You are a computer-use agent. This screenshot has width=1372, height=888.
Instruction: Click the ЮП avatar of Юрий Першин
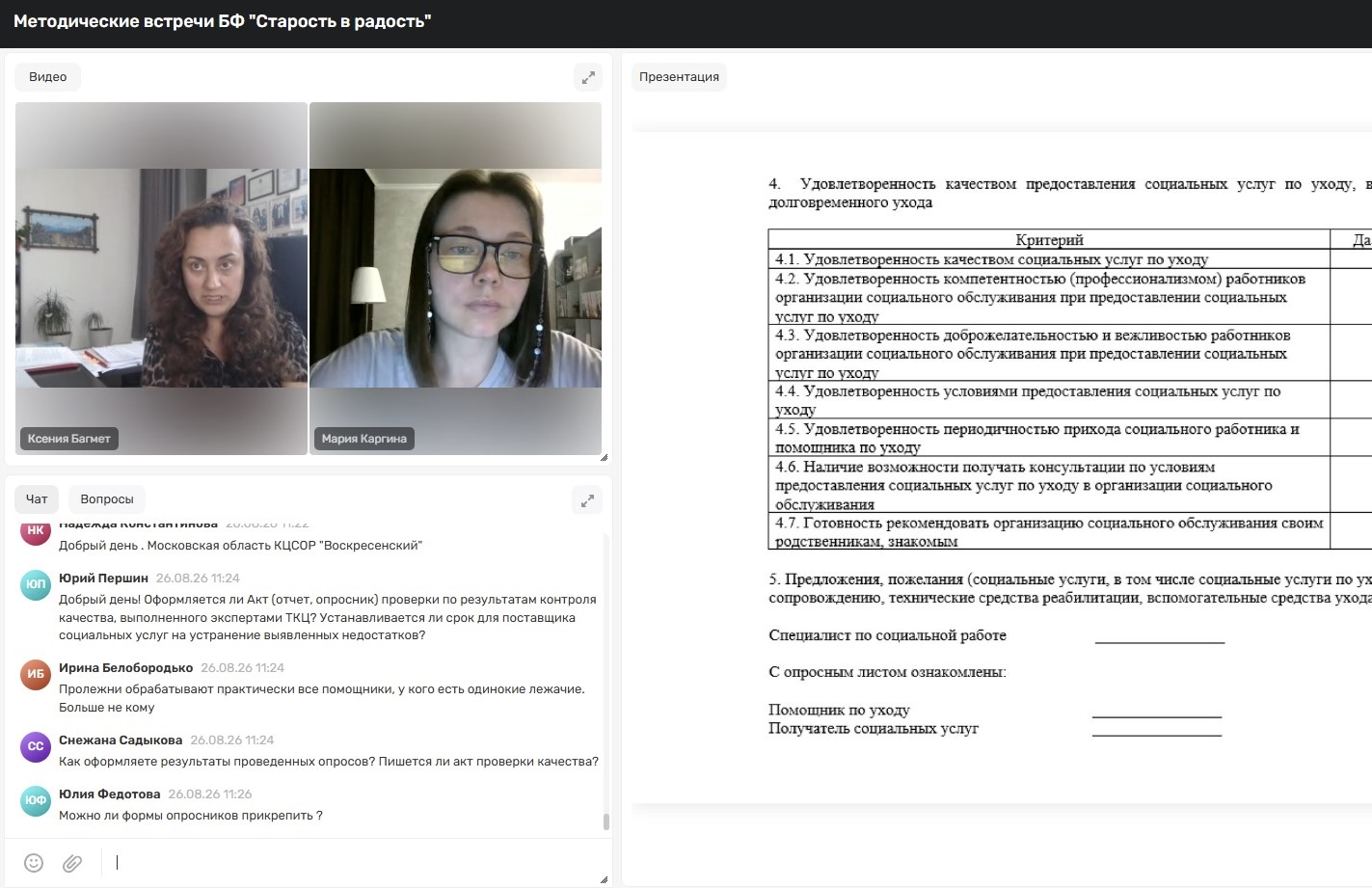[x=36, y=584]
